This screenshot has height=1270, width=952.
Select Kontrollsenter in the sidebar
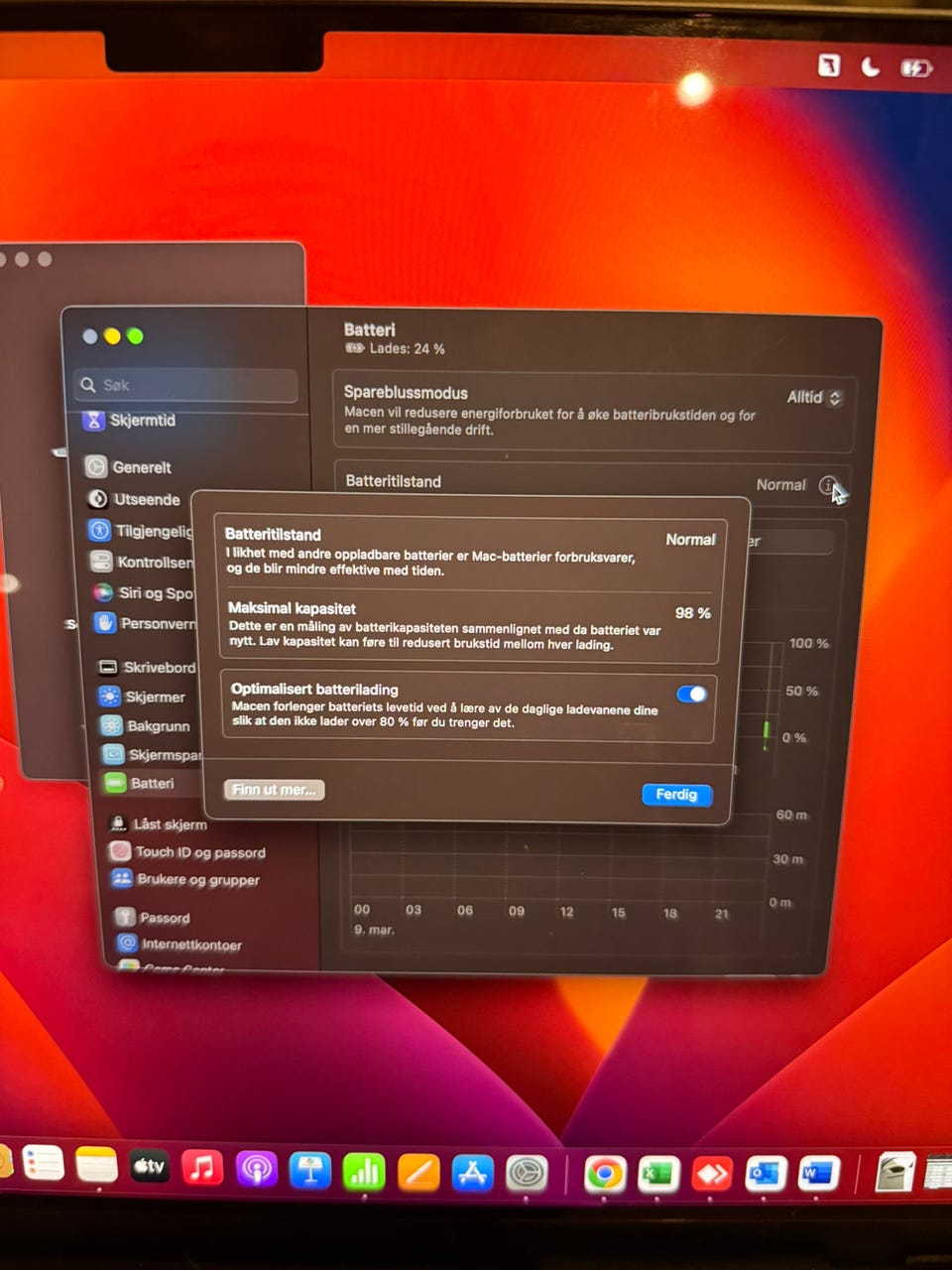142,562
